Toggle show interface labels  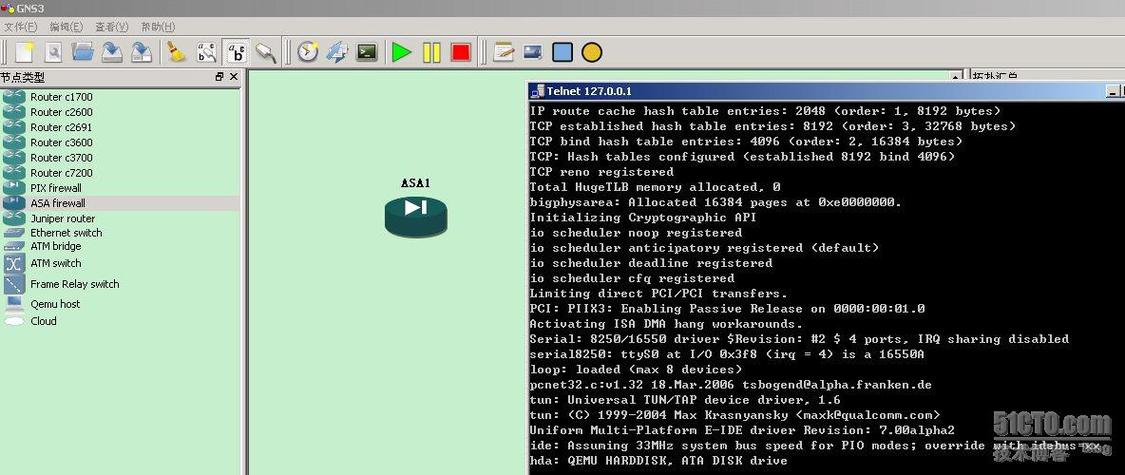pos(207,52)
